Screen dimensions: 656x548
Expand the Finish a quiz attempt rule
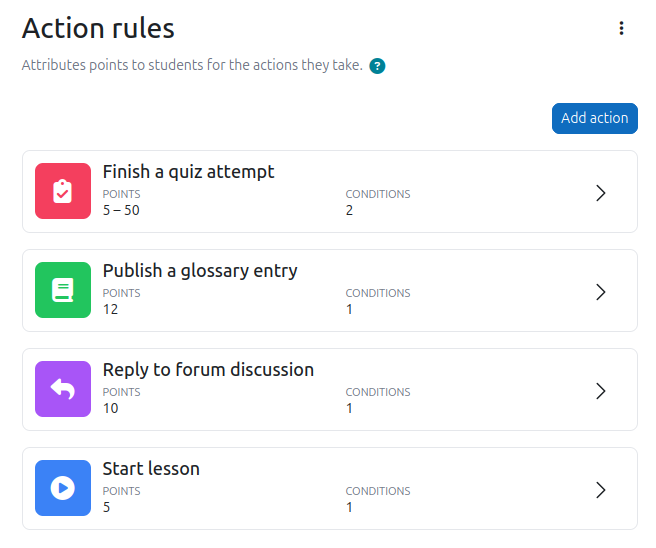[601, 193]
